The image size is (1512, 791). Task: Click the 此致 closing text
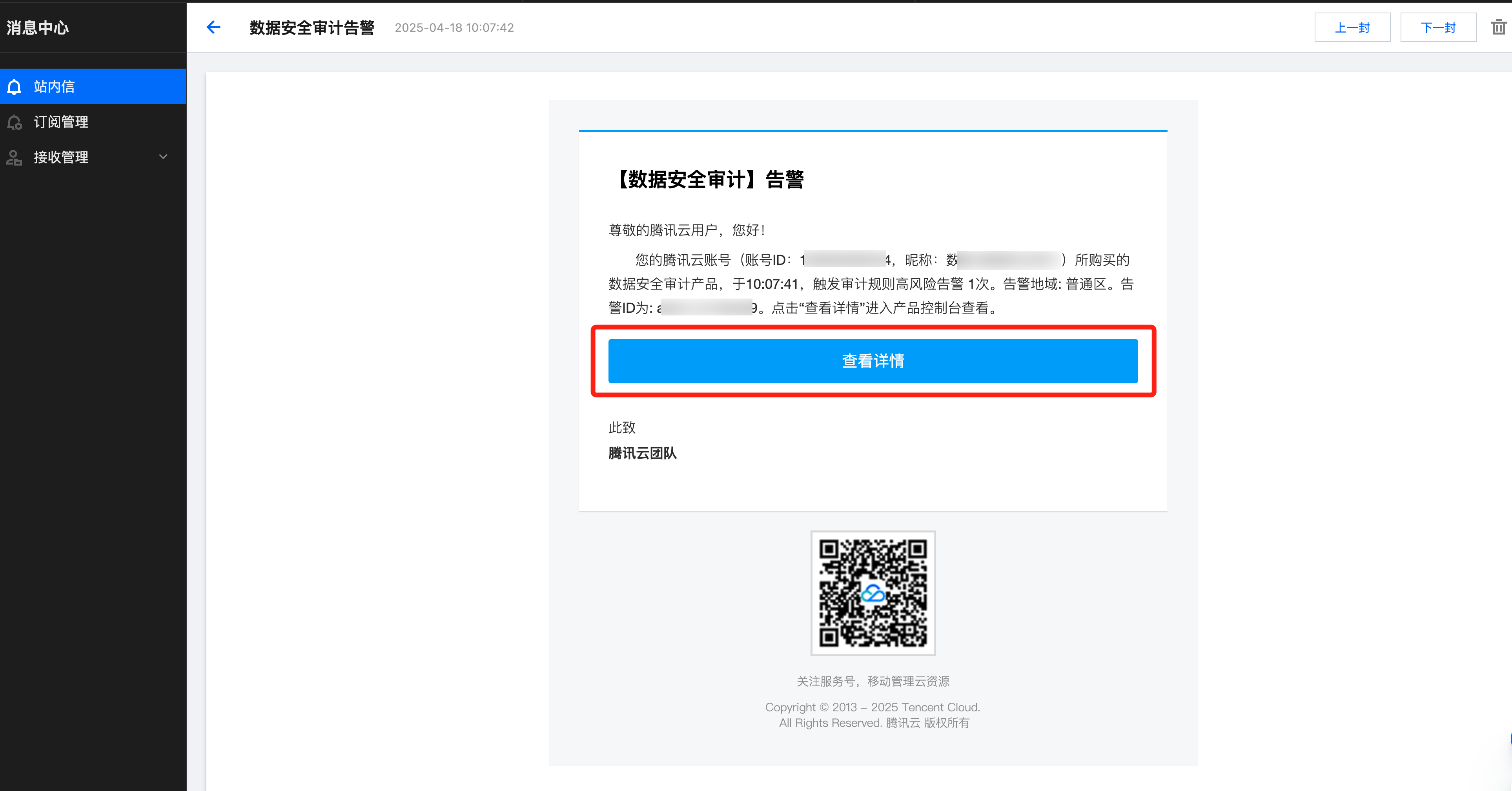pos(622,428)
